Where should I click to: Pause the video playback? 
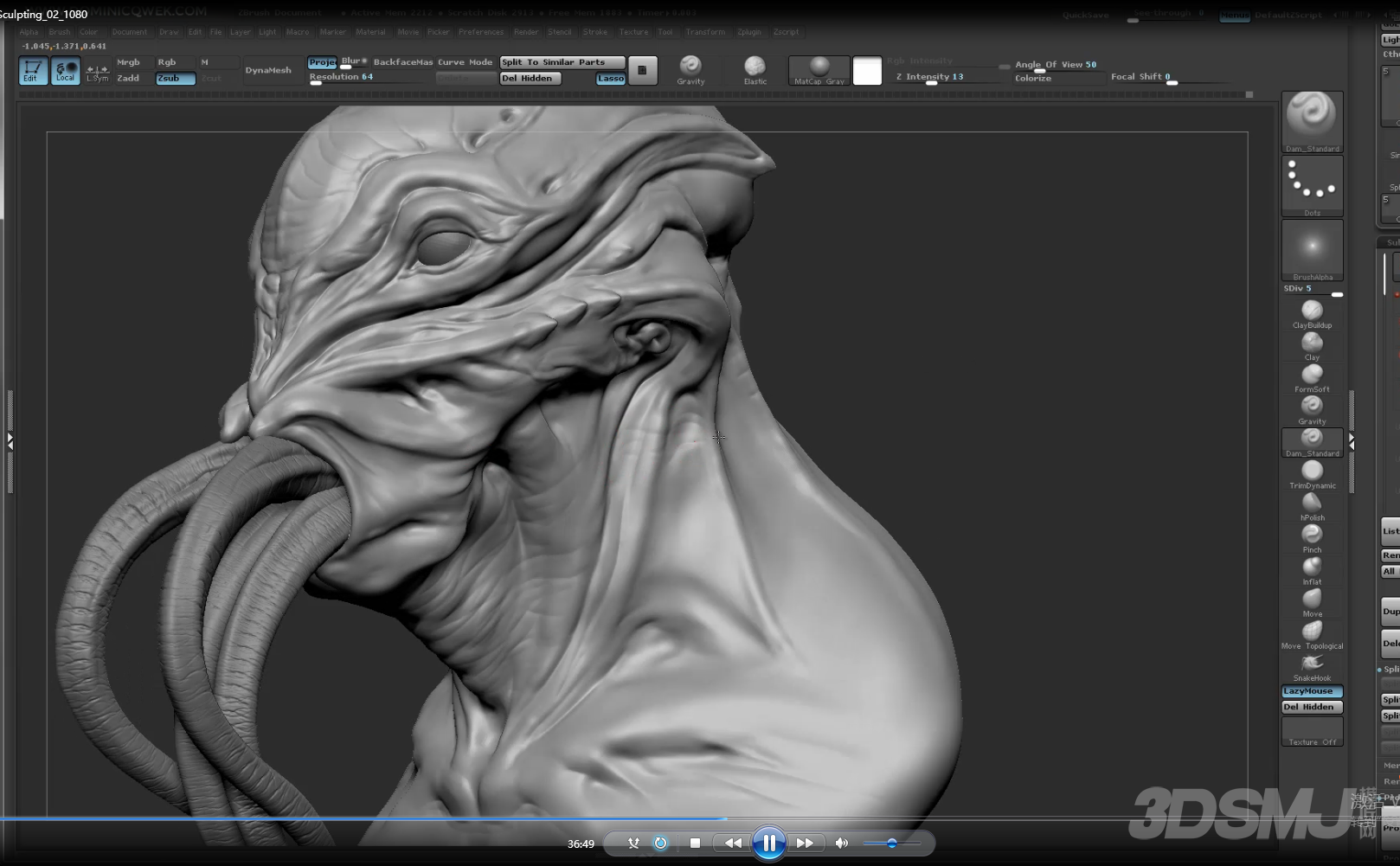pyautogui.click(x=768, y=843)
